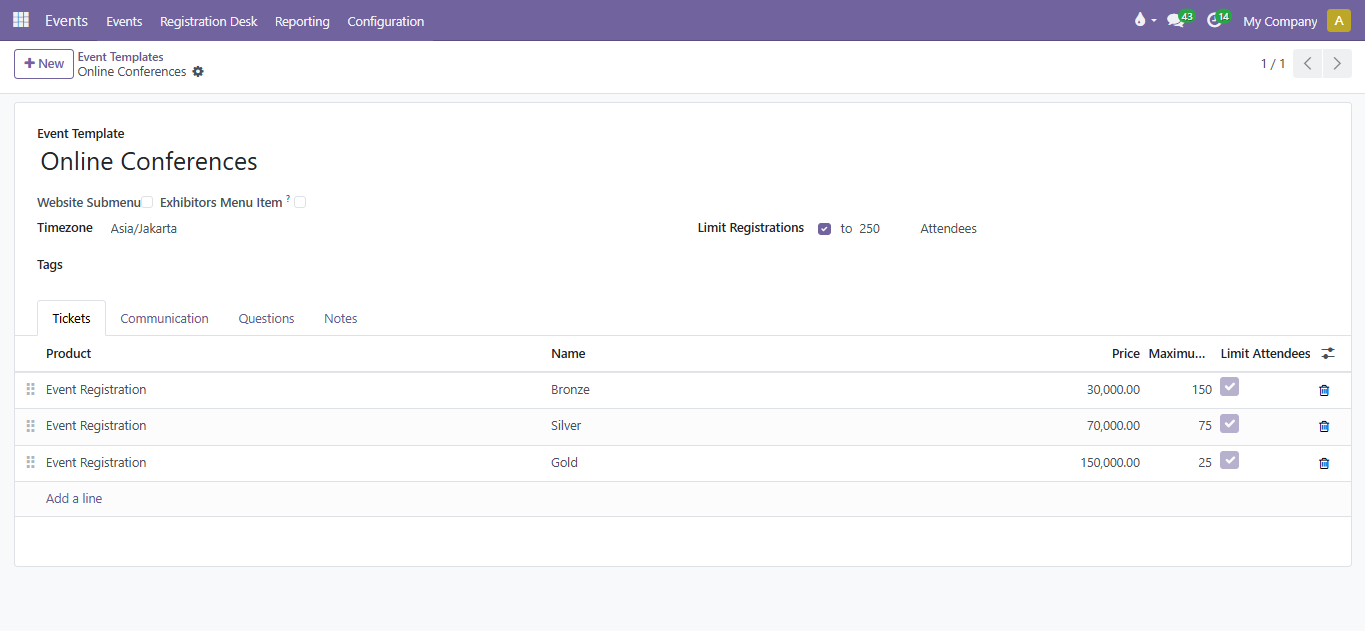
Task: Open the apps grid home menu icon
Action: pyautogui.click(x=21, y=20)
